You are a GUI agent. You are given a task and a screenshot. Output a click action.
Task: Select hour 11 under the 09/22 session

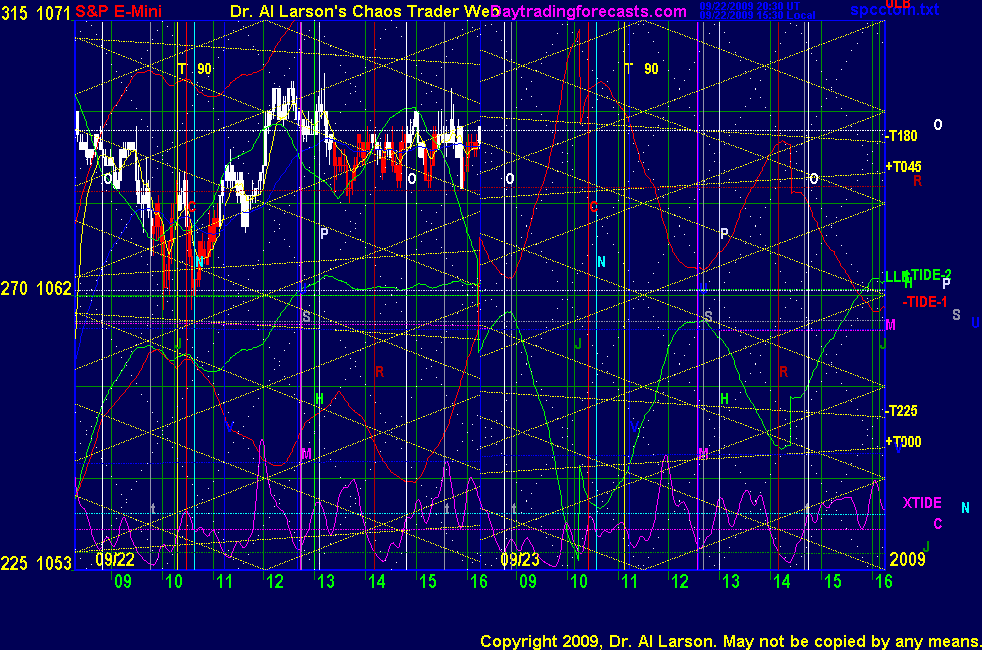pyautogui.click(x=224, y=582)
